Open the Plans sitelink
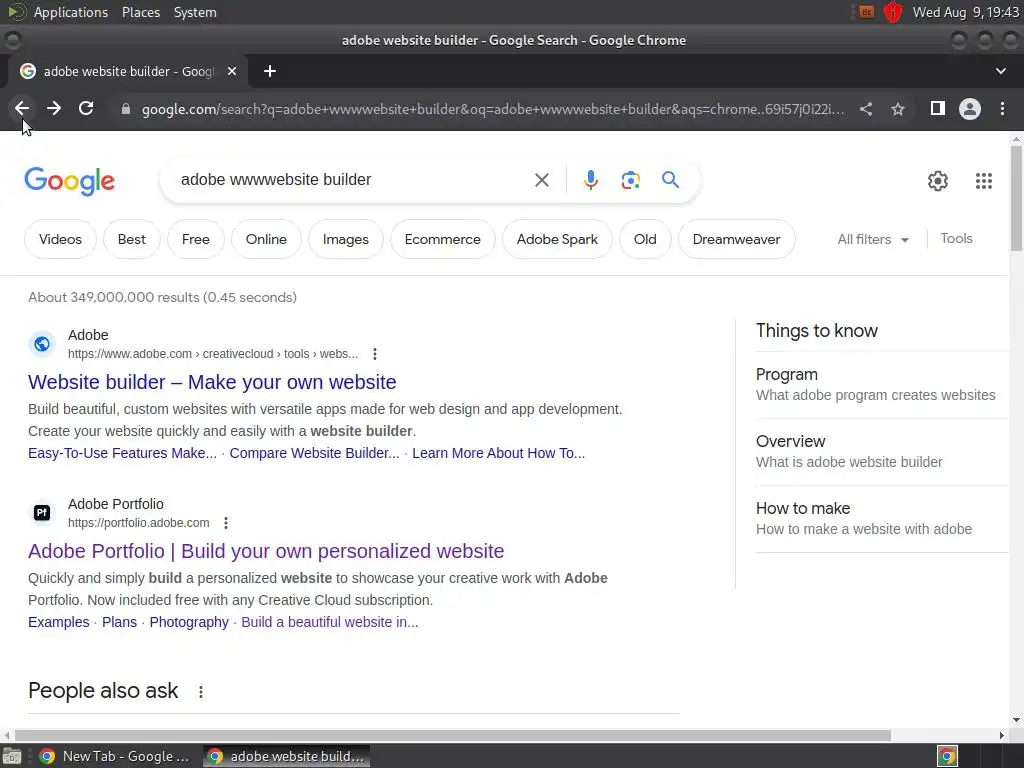 120,622
